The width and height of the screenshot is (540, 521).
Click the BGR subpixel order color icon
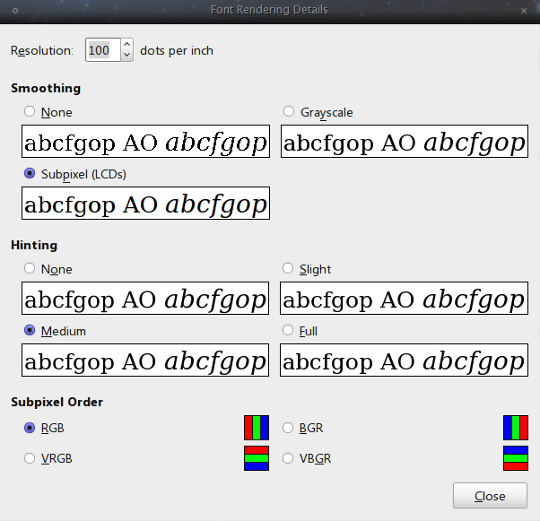[515, 427]
